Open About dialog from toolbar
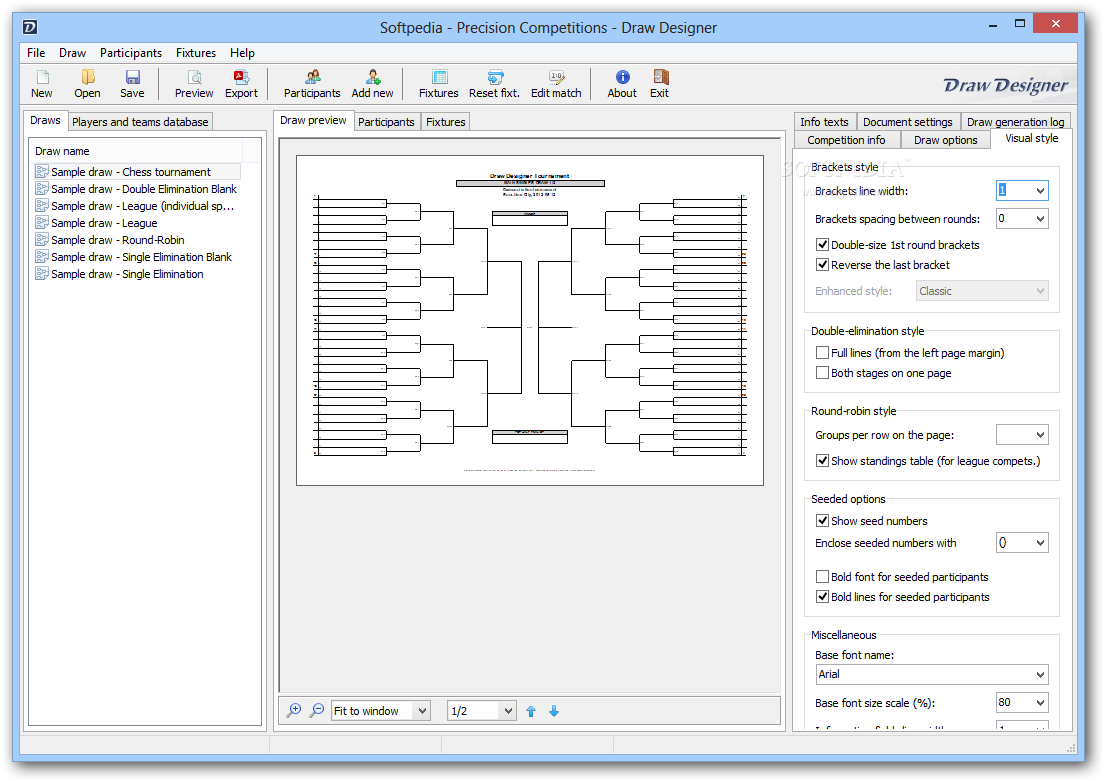 tap(622, 84)
